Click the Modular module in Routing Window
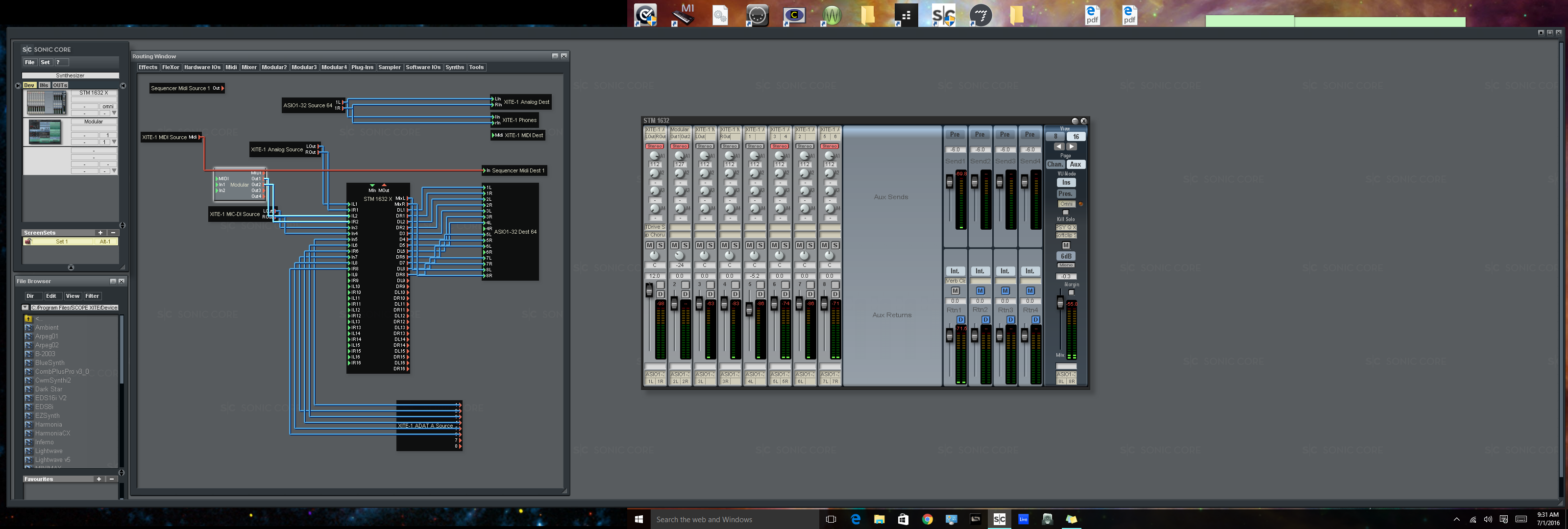The width and height of the screenshot is (1568, 529). coord(240,185)
